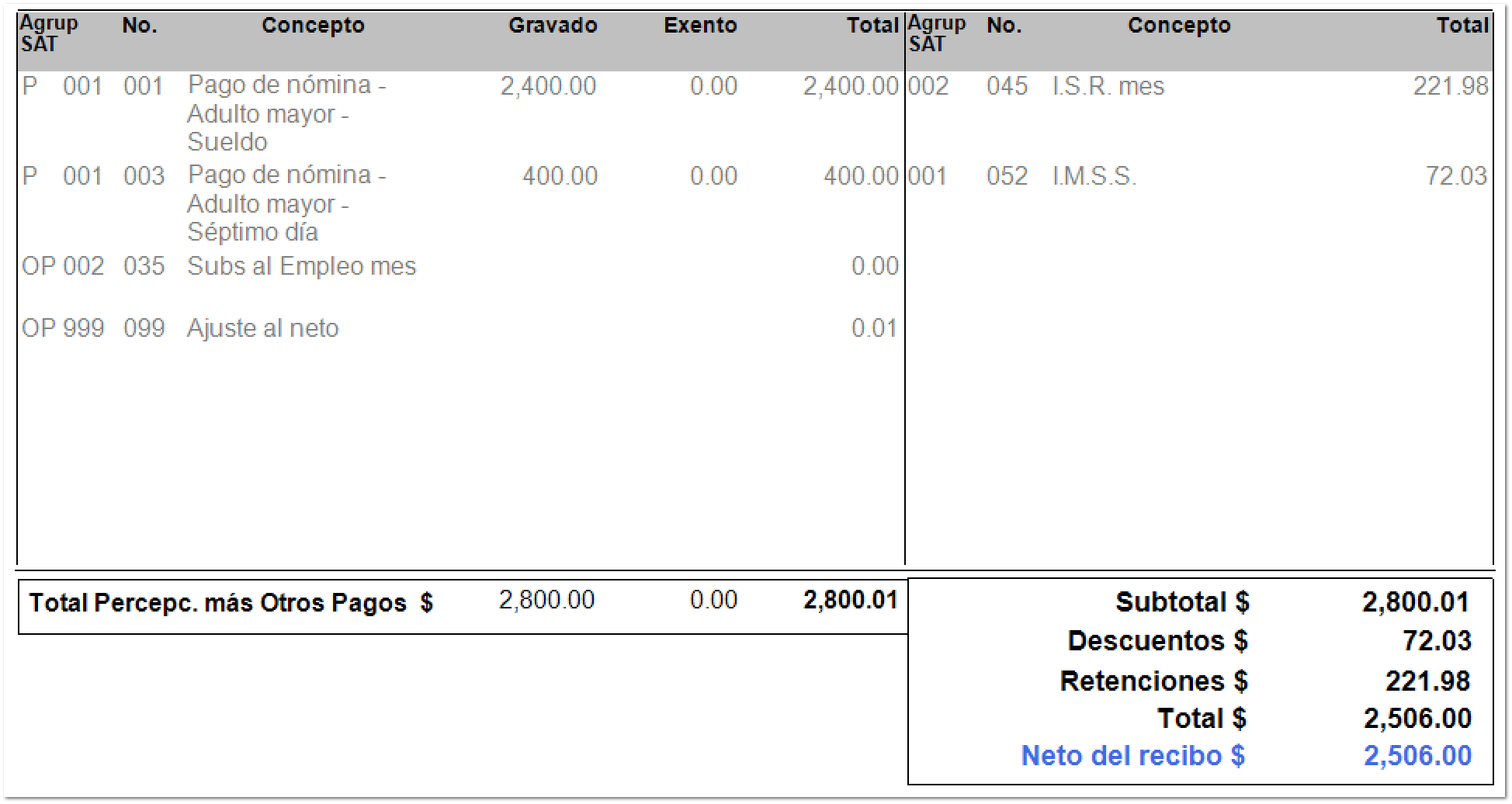Click the 'Total $' label in the summary box
The width and height of the screenshot is (1512, 804).
pyautogui.click(x=1202, y=719)
